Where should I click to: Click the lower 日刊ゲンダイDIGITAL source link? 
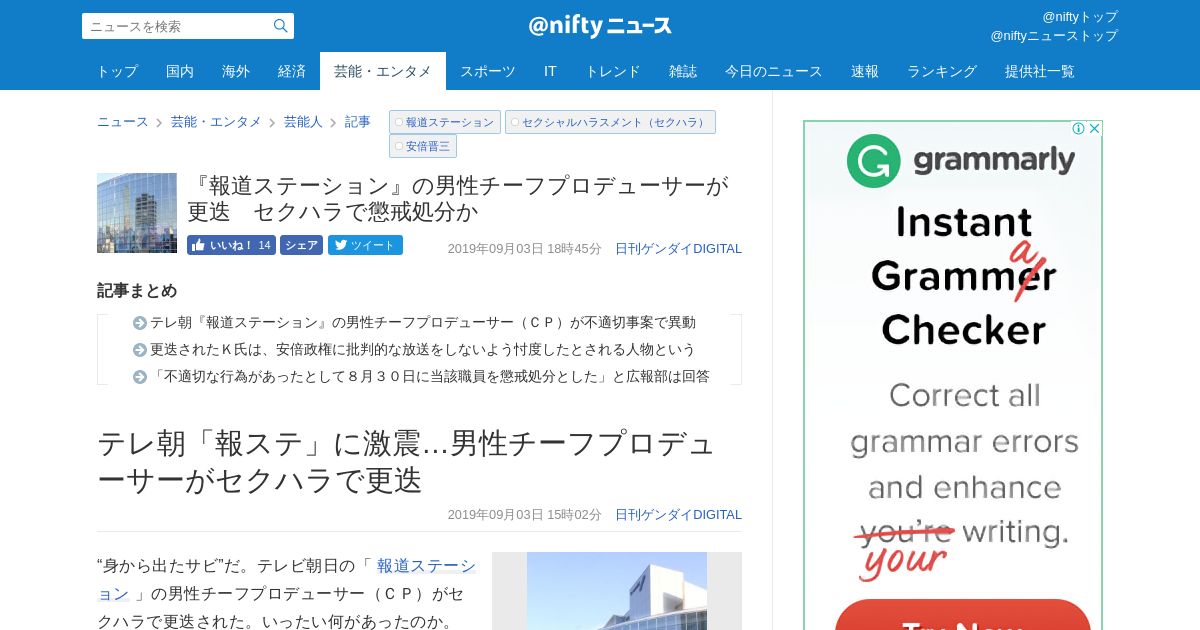(678, 515)
